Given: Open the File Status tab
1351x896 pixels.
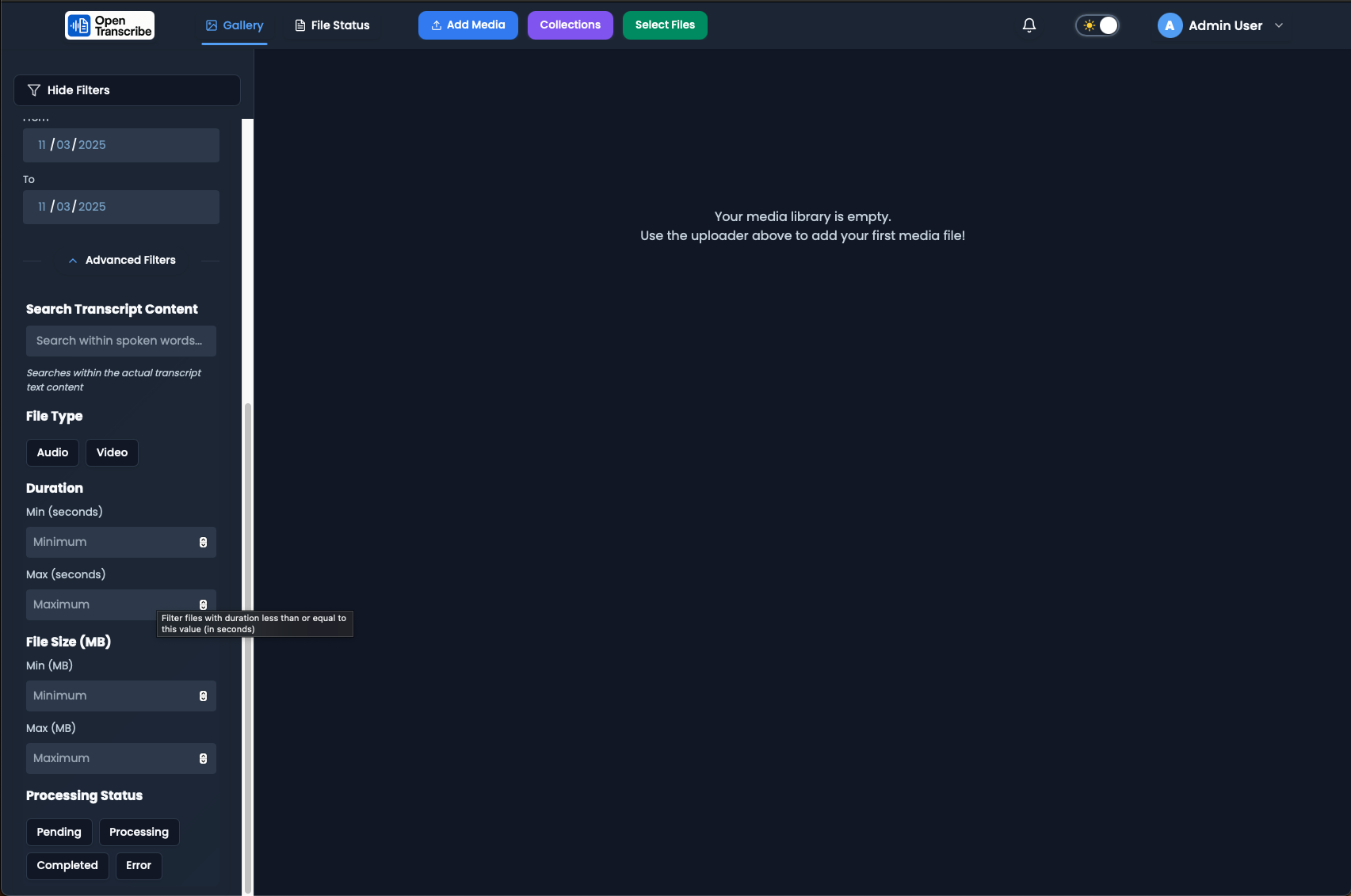Looking at the screenshot, I should pos(332,25).
